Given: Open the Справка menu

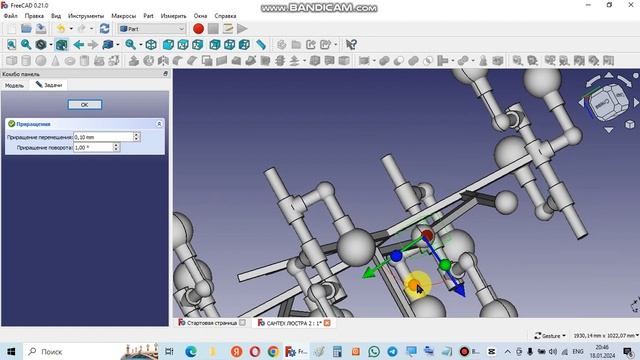Looking at the screenshot, I should (x=225, y=16).
